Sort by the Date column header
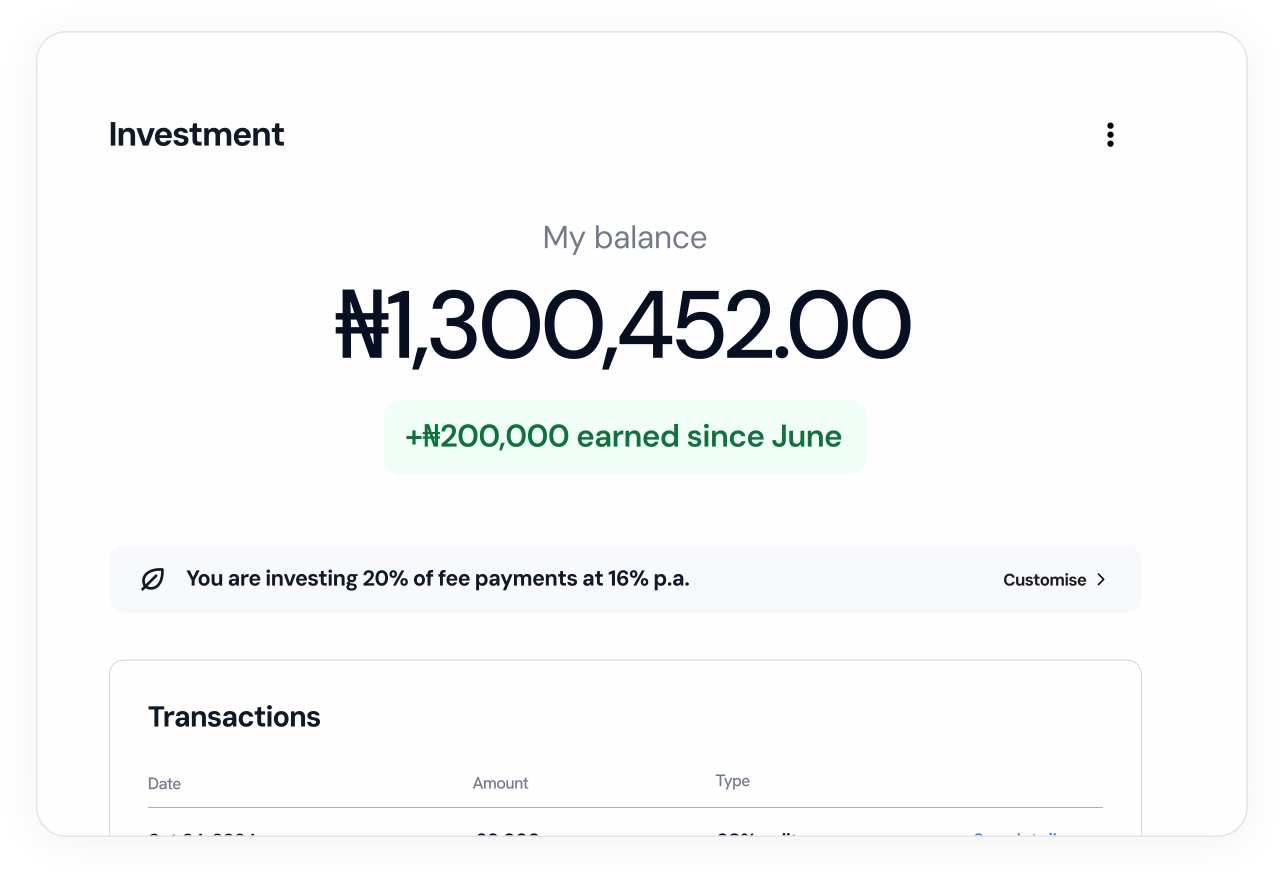The width and height of the screenshot is (1284, 878). pyautogui.click(x=164, y=784)
